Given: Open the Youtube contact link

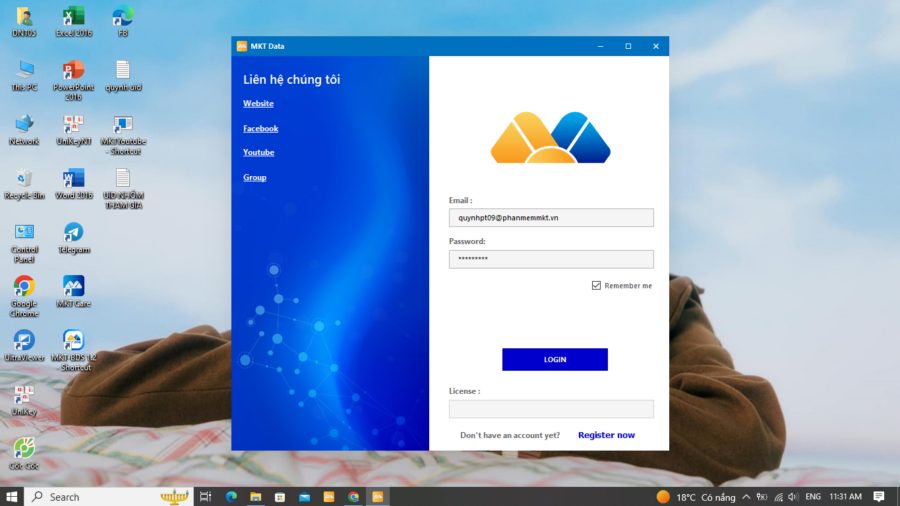Looking at the screenshot, I should [258, 153].
